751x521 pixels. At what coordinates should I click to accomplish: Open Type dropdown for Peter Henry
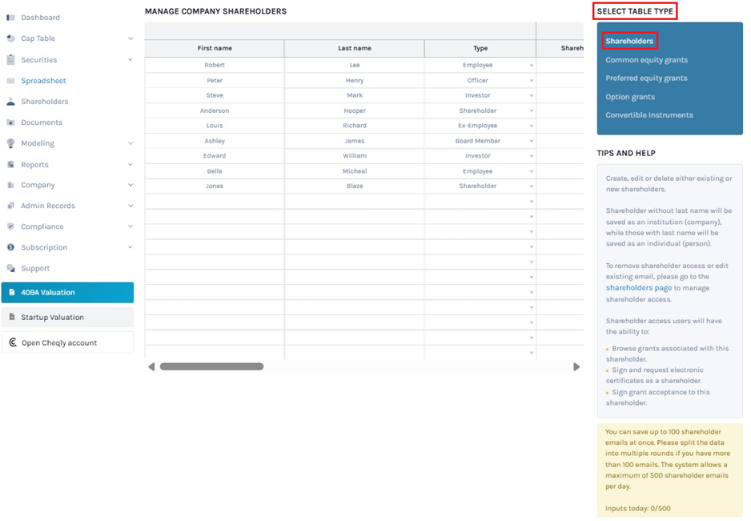tap(531, 81)
